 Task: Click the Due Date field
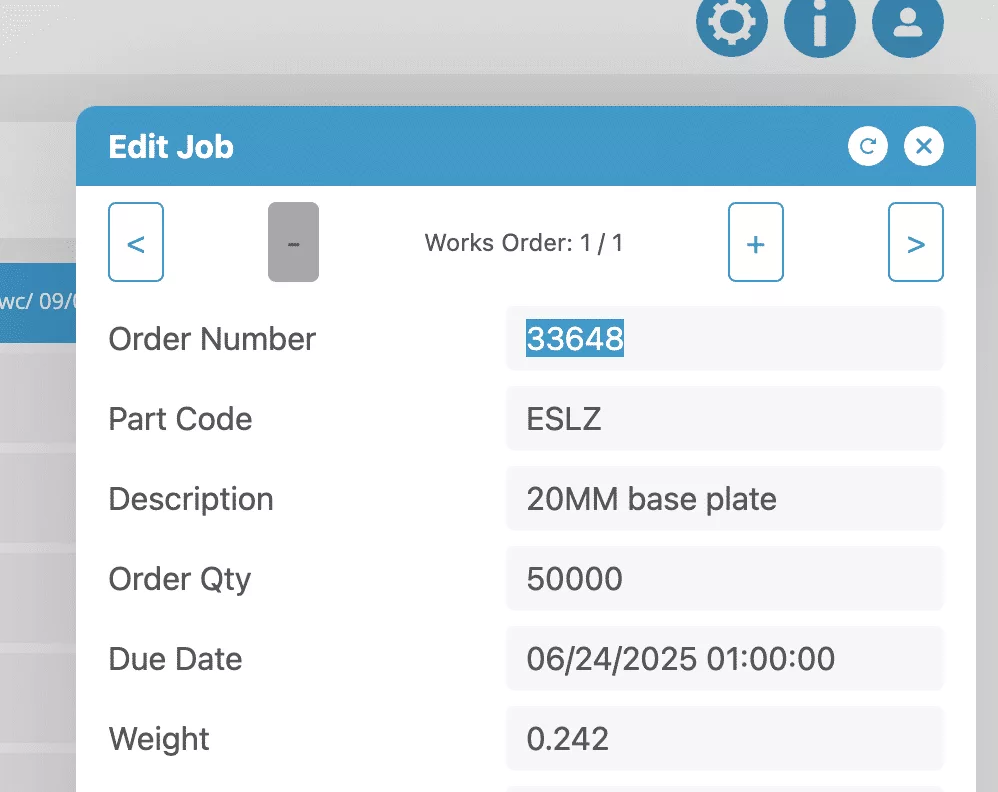(724, 658)
